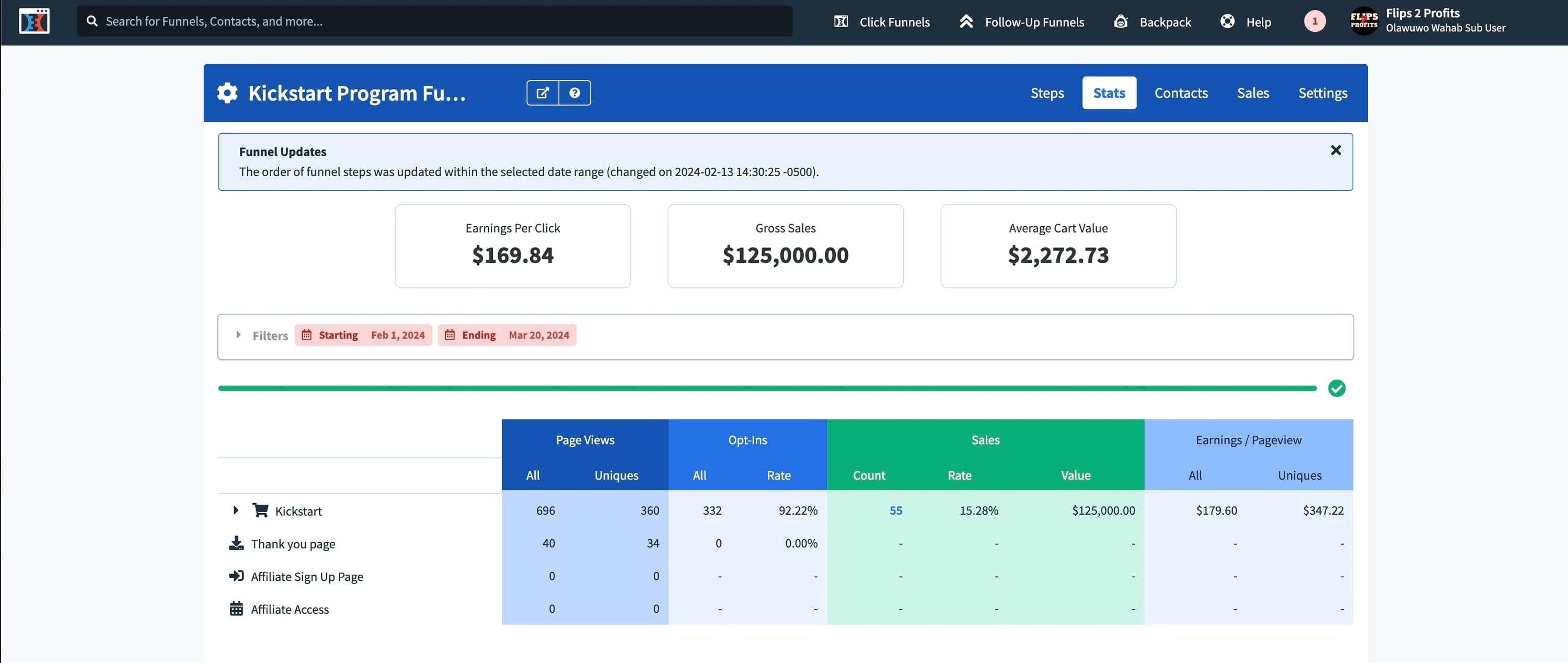The image size is (1568, 663).
Task: Click Kickstart opt-in rate 92.22%
Action: [x=798, y=511]
